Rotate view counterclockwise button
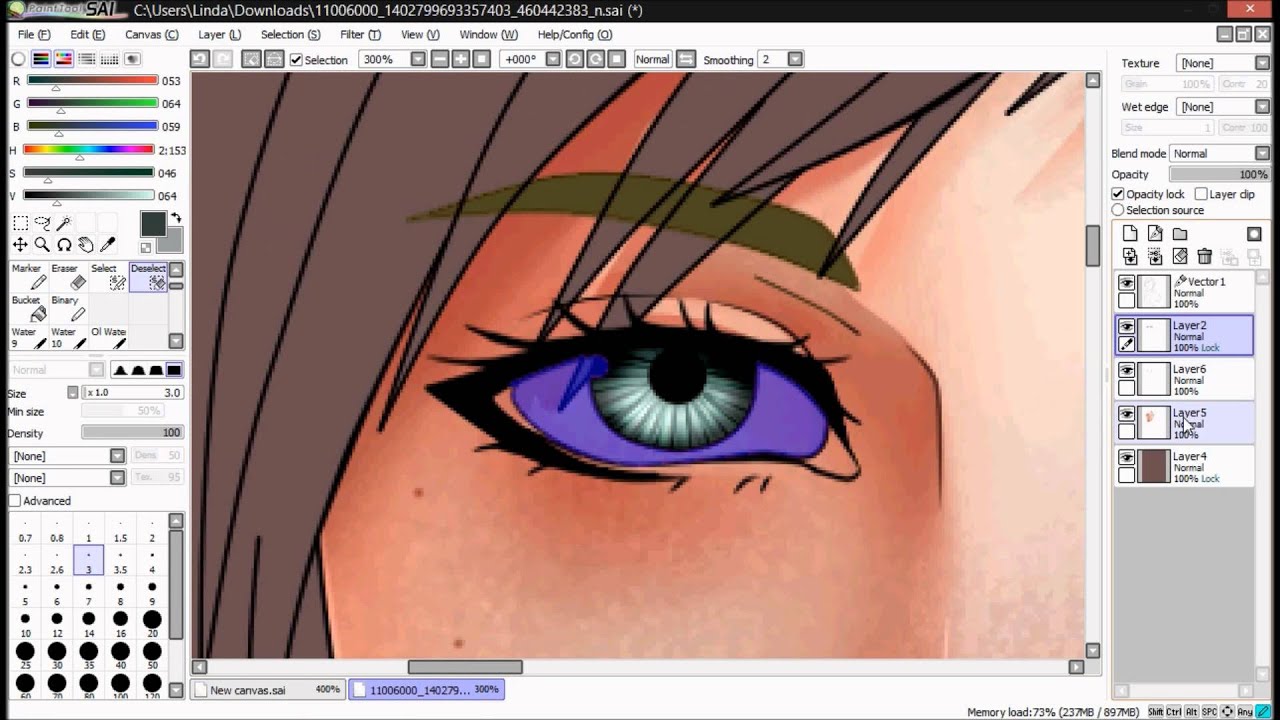Viewport: 1280px width, 720px height. pyautogui.click(x=574, y=59)
